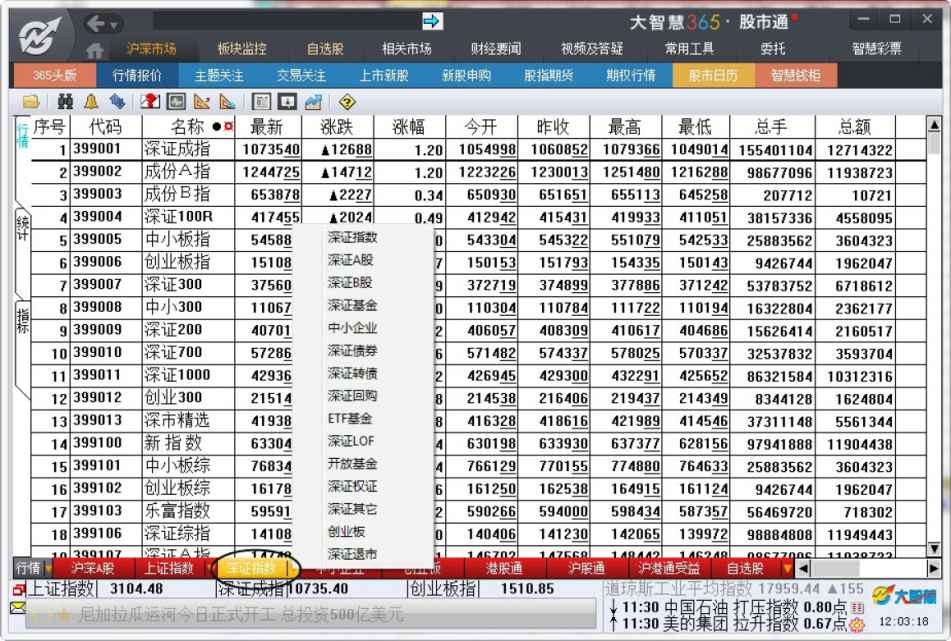
Task: Open the 委托 top menu
Action: pyautogui.click(x=773, y=49)
